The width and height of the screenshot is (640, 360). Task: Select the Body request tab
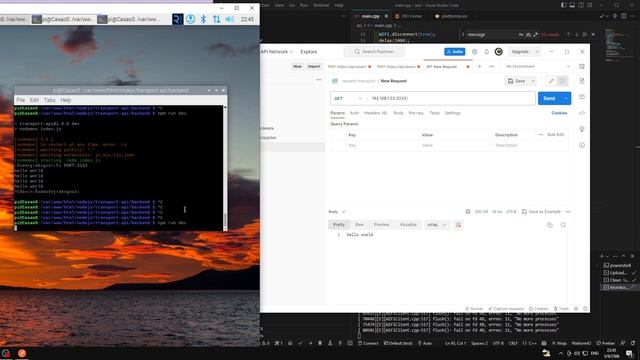[x=398, y=113]
